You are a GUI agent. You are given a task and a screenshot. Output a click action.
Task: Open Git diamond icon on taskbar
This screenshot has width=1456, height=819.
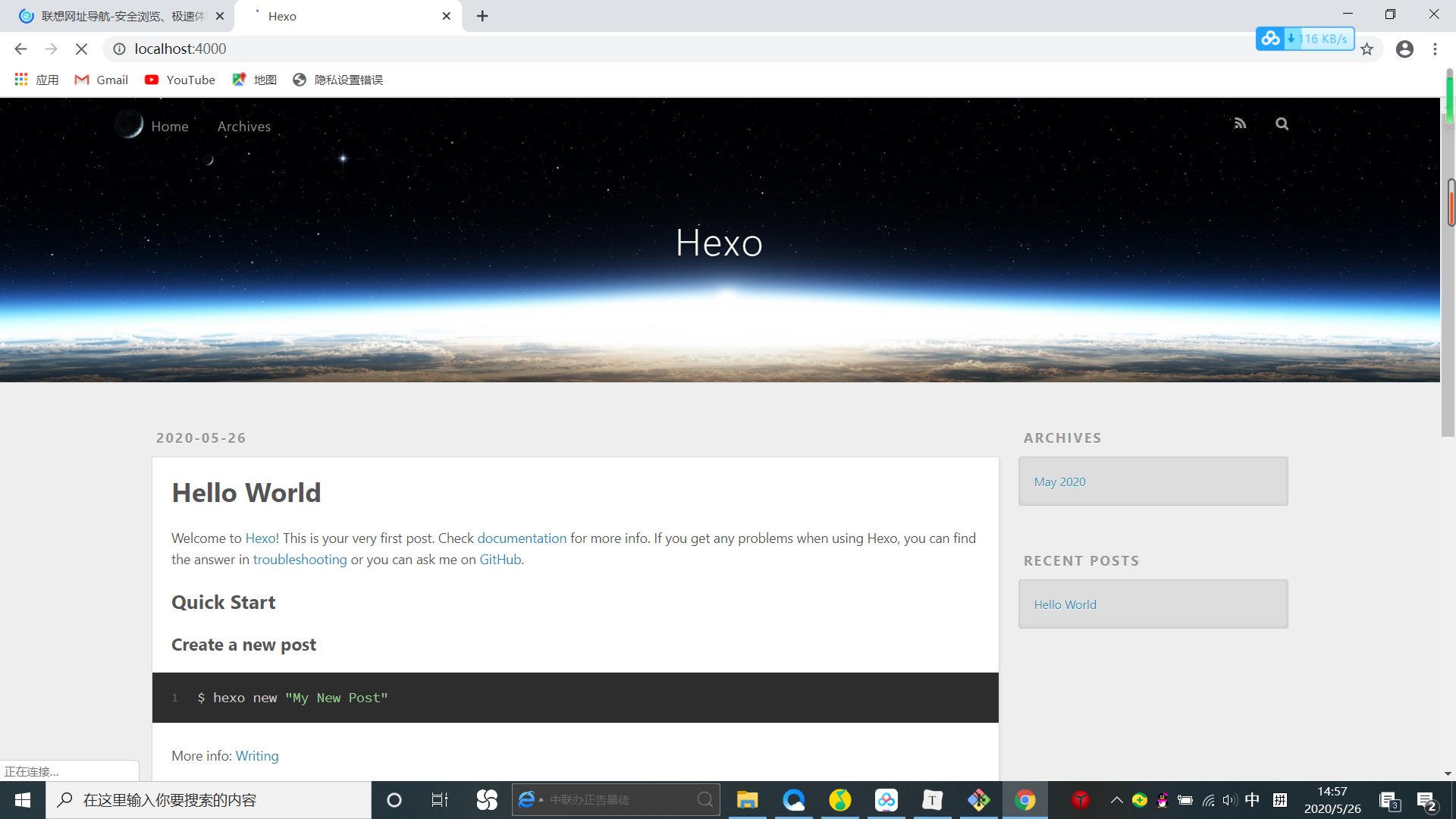(978, 800)
